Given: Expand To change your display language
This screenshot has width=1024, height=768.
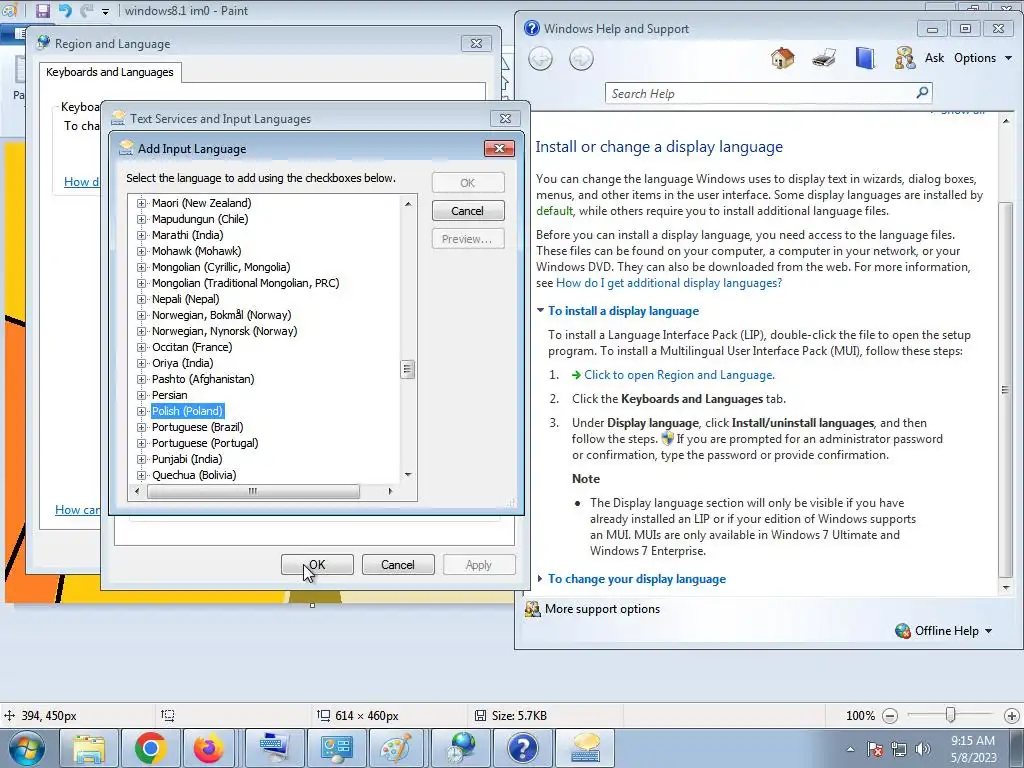Looking at the screenshot, I should (x=636, y=579).
